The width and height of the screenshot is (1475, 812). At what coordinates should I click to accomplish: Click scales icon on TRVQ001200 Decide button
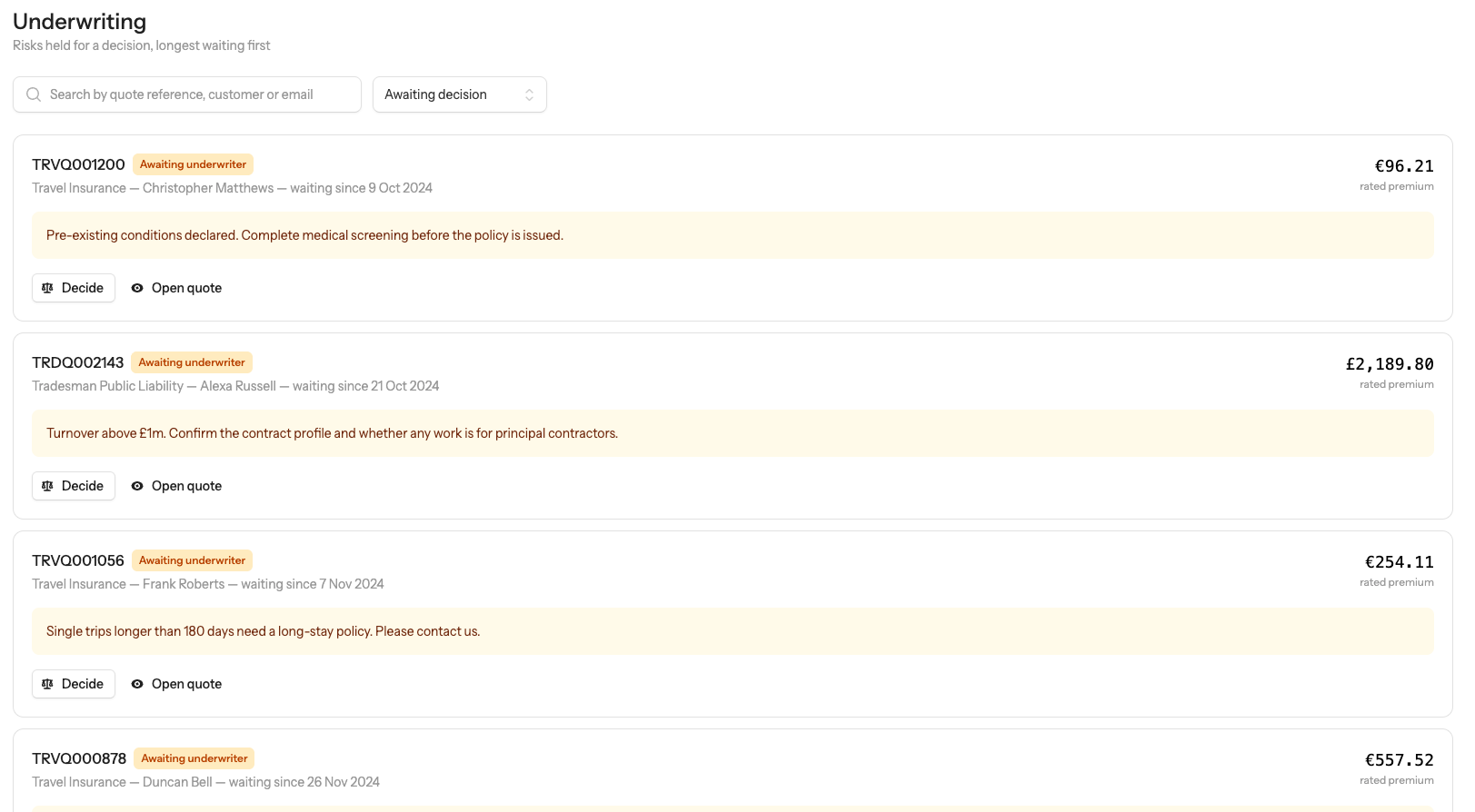pos(47,288)
